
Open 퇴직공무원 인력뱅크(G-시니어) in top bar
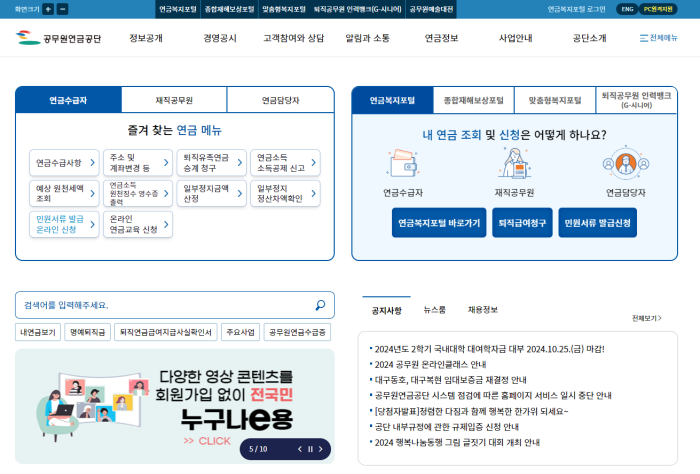click(x=358, y=9)
